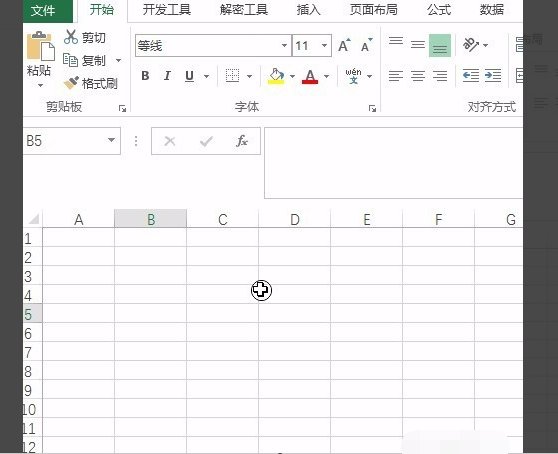The image size is (558, 454).
Task: Select row 9 header
Action: pos(32,390)
